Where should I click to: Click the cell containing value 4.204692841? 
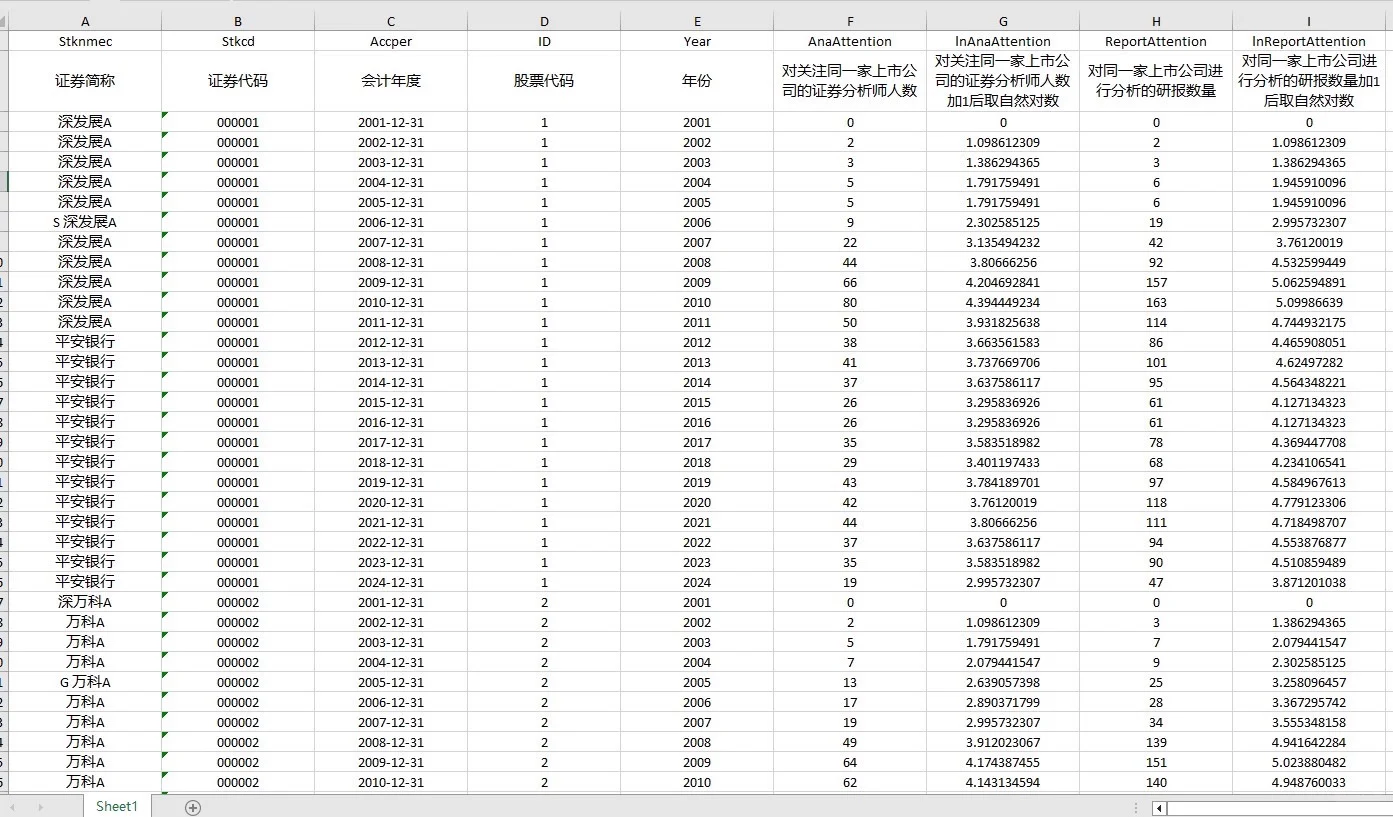[1002, 282]
